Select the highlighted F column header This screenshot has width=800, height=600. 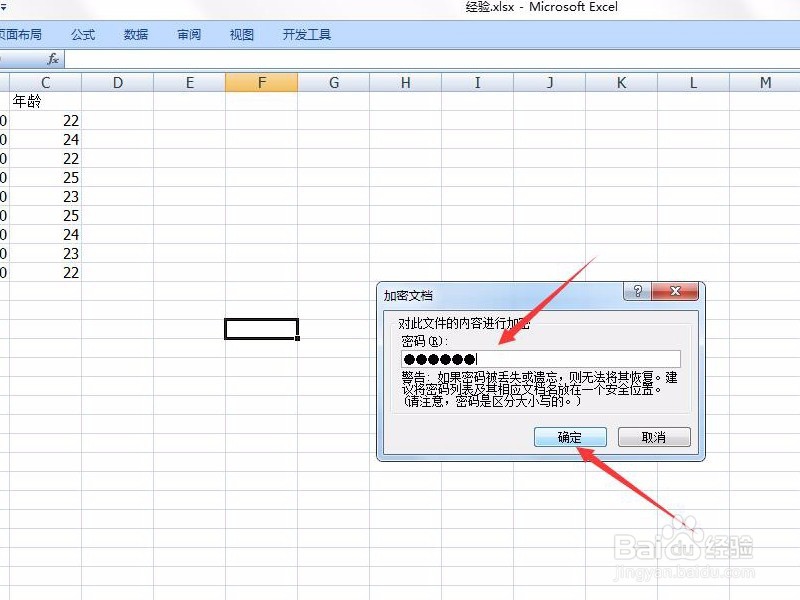261,82
